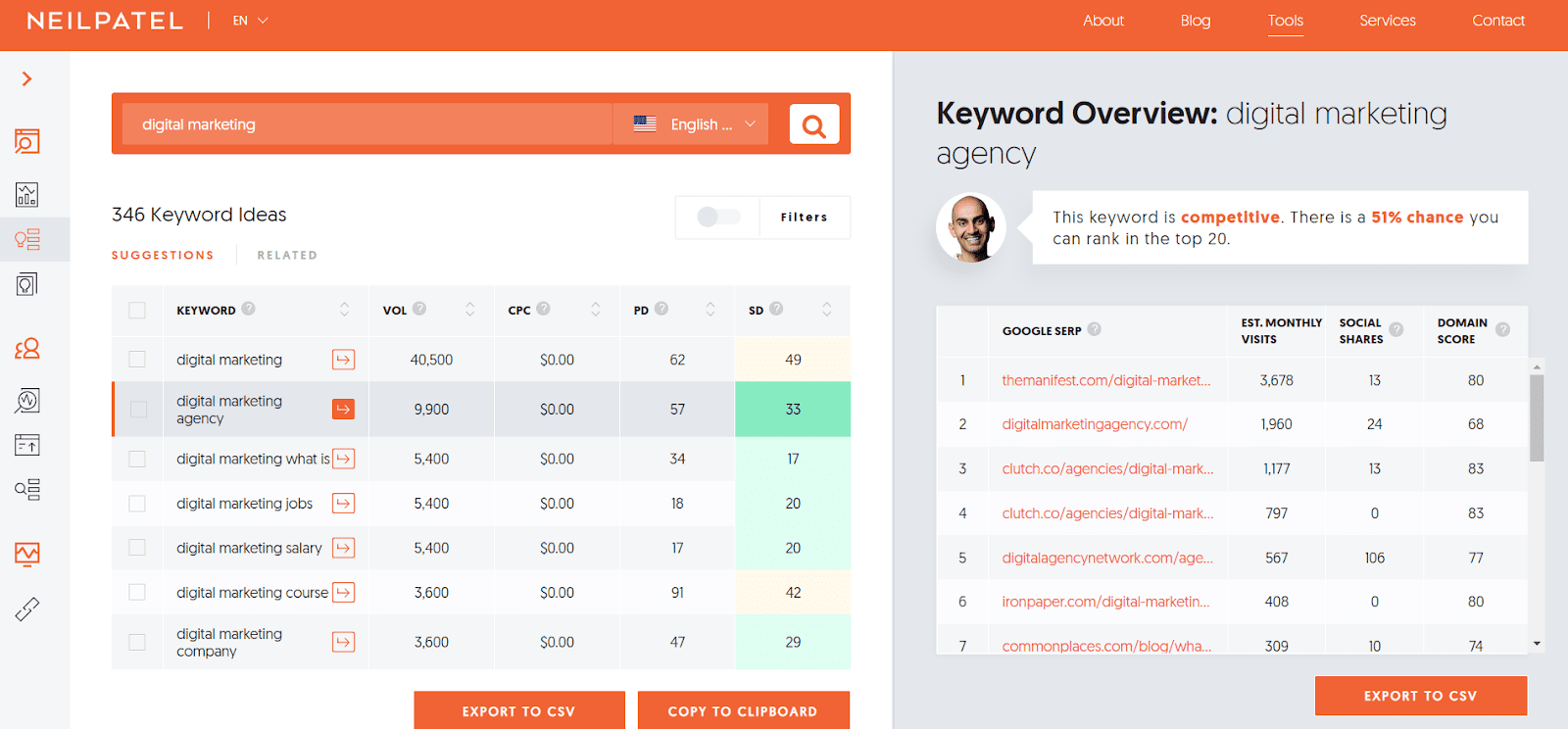The height and width of the screenshot is (729, 1568).
Task: Help icon next to VOL column header
Action: coord(419,309)
